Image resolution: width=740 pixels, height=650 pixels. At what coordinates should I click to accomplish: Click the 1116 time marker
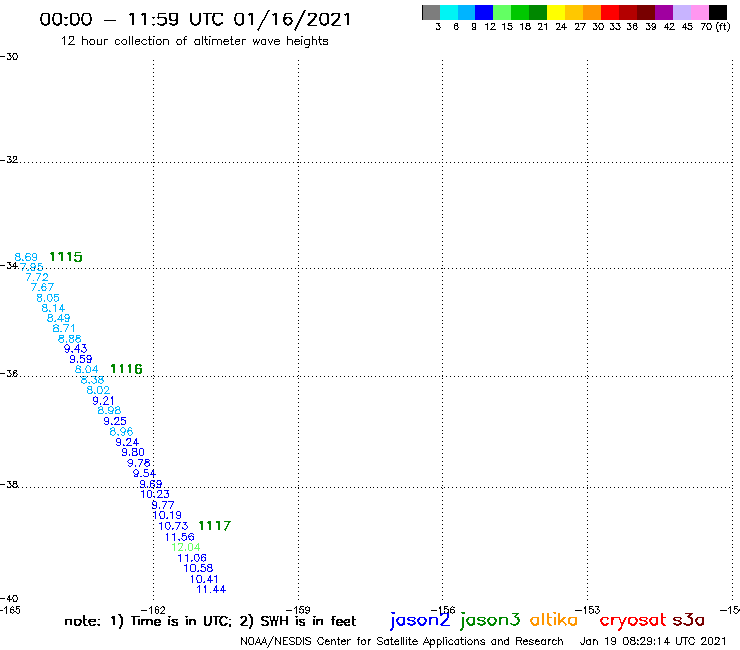click(x=126, y=369)
